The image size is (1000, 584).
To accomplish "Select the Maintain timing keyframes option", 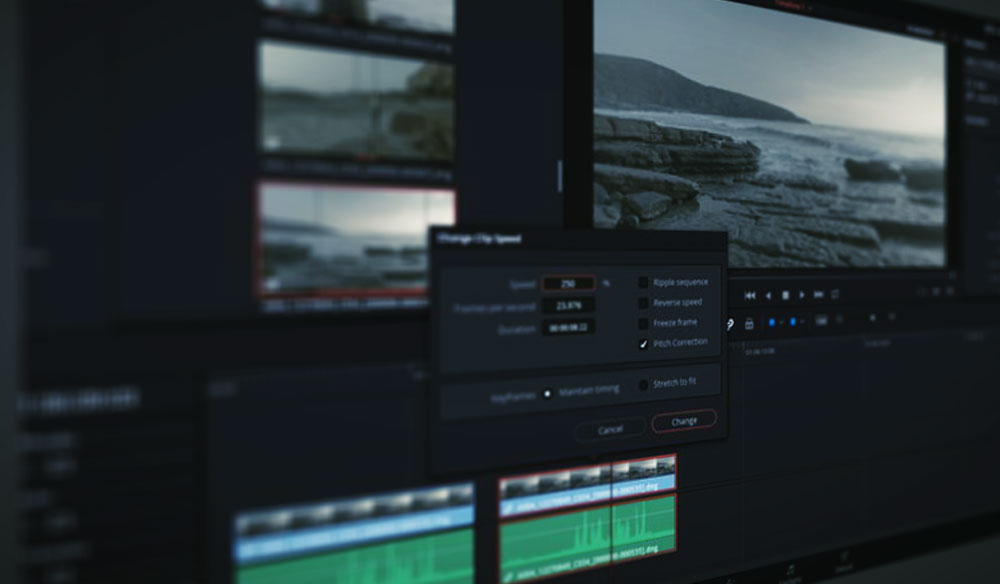I will click(549, 394).
